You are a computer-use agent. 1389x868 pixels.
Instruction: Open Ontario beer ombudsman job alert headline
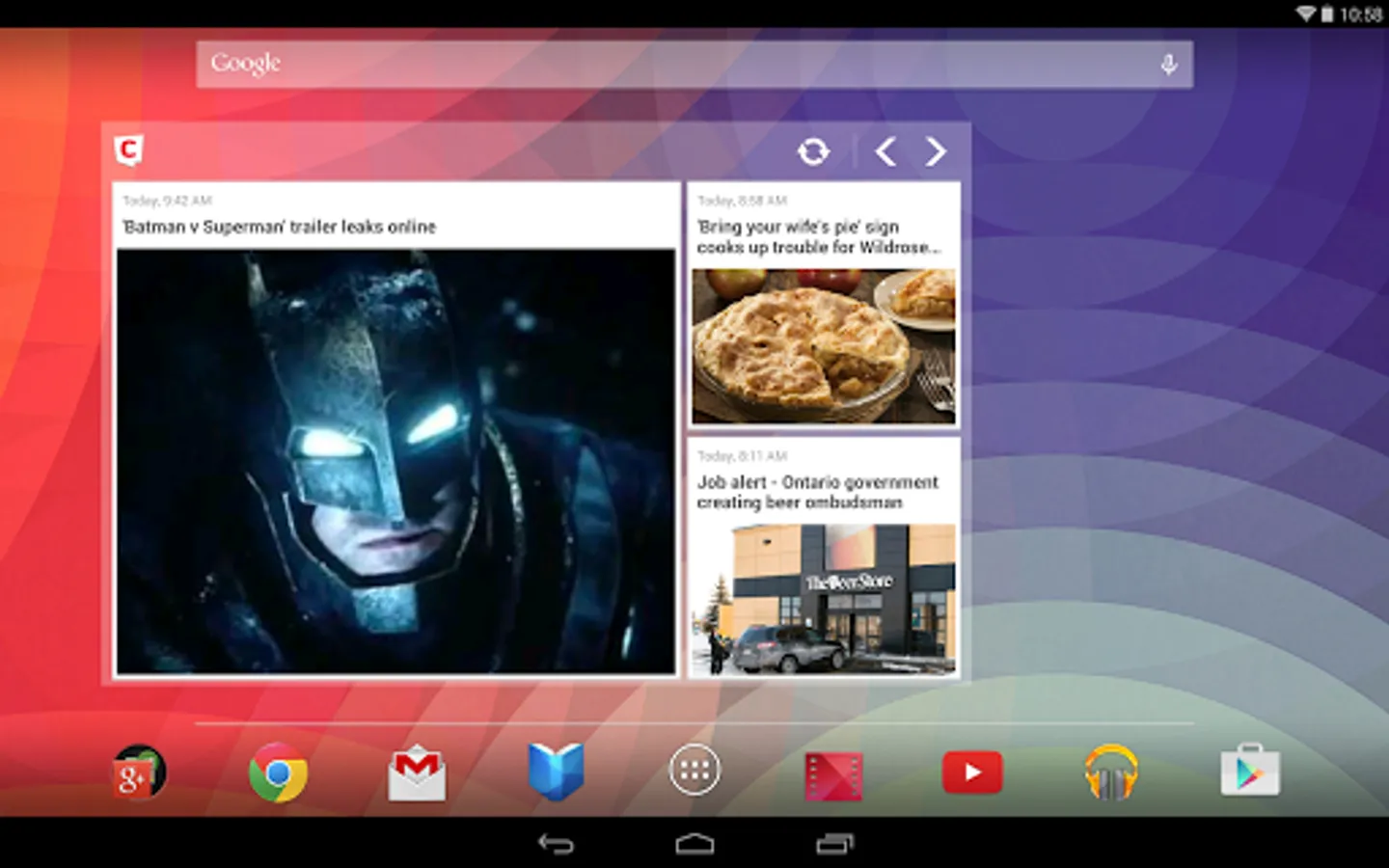point(817,492)
